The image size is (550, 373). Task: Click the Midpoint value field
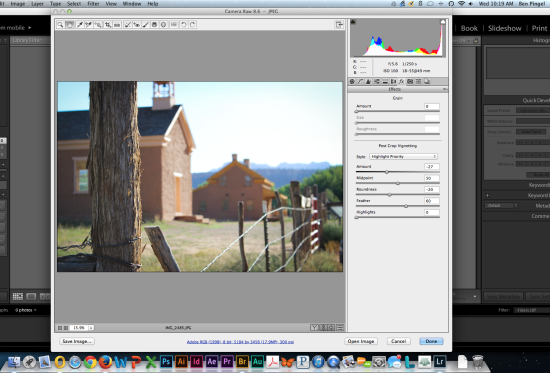[432, 178]
